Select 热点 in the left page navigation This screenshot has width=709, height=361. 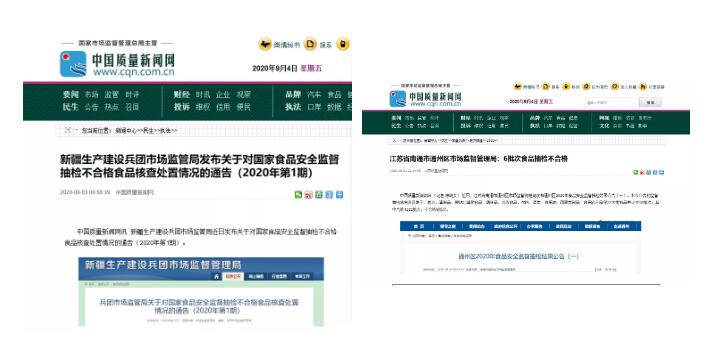point(112,107)
